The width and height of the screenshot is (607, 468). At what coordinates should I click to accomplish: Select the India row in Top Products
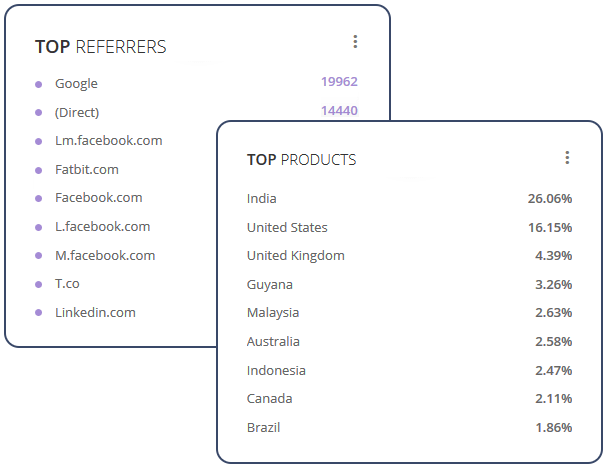point(410,199)
